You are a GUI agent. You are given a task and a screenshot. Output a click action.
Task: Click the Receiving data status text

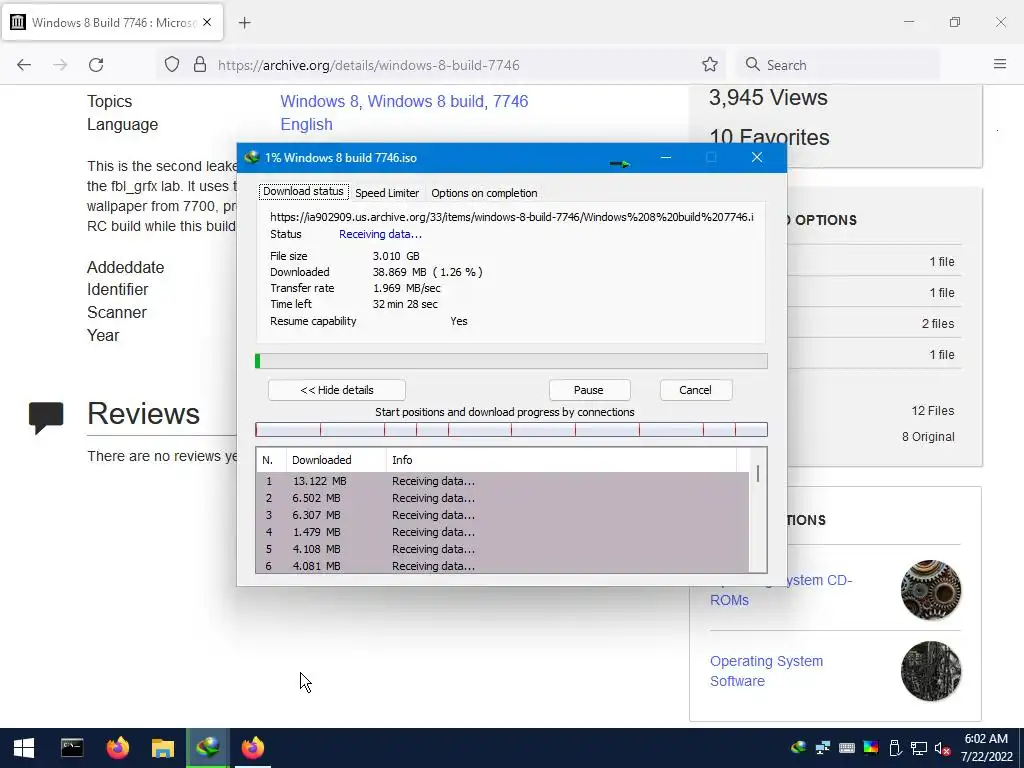380,234
